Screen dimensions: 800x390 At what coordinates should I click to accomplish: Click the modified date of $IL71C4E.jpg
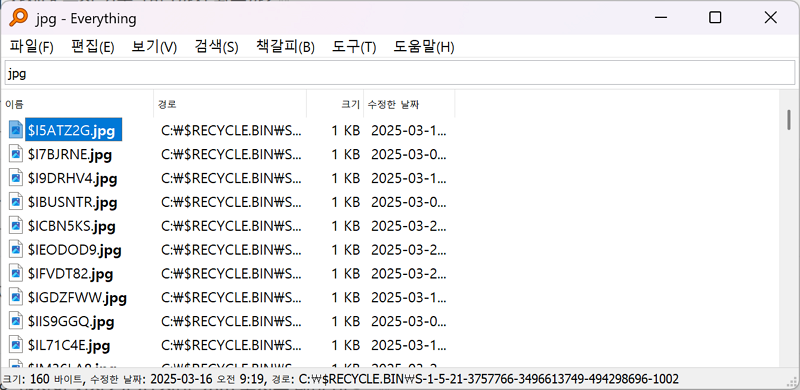click(x=409, y=346)
